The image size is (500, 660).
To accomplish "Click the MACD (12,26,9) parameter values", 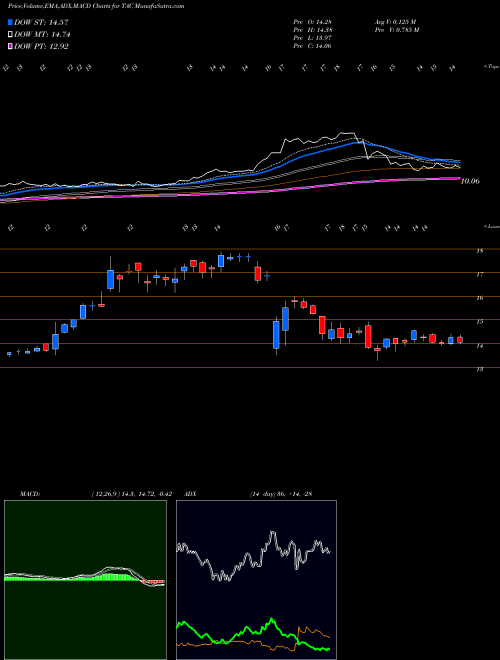I will (131, 494).
